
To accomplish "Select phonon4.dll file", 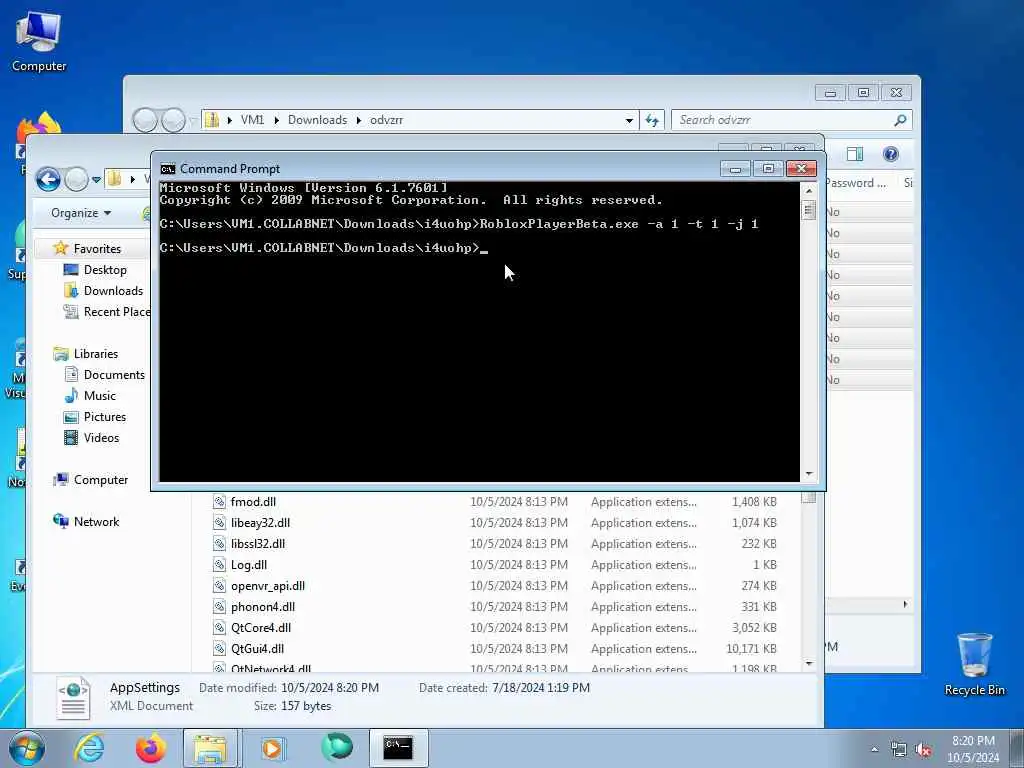I will (263, 607).
